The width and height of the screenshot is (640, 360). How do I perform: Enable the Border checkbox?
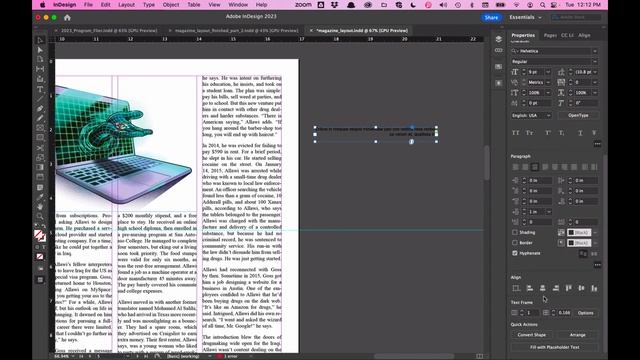coord(515,243)
